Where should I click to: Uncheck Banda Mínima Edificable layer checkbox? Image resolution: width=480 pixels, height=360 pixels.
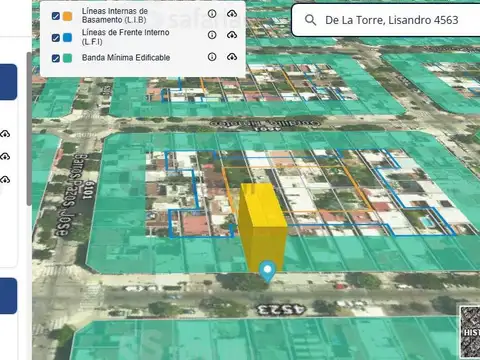[56, 58]
